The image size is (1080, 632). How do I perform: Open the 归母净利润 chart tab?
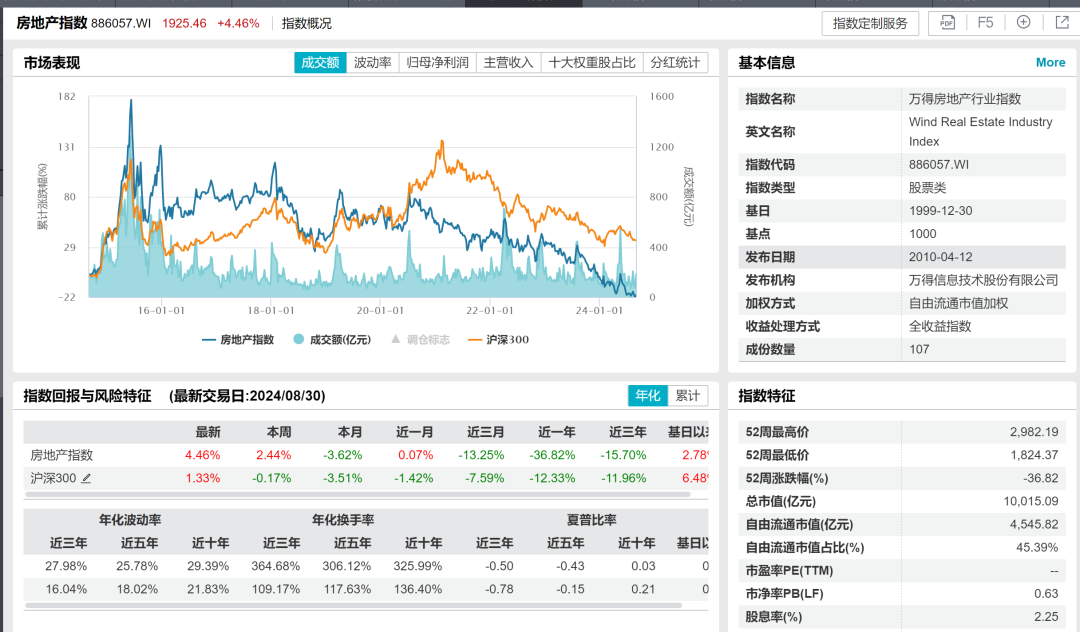(437, 63)
